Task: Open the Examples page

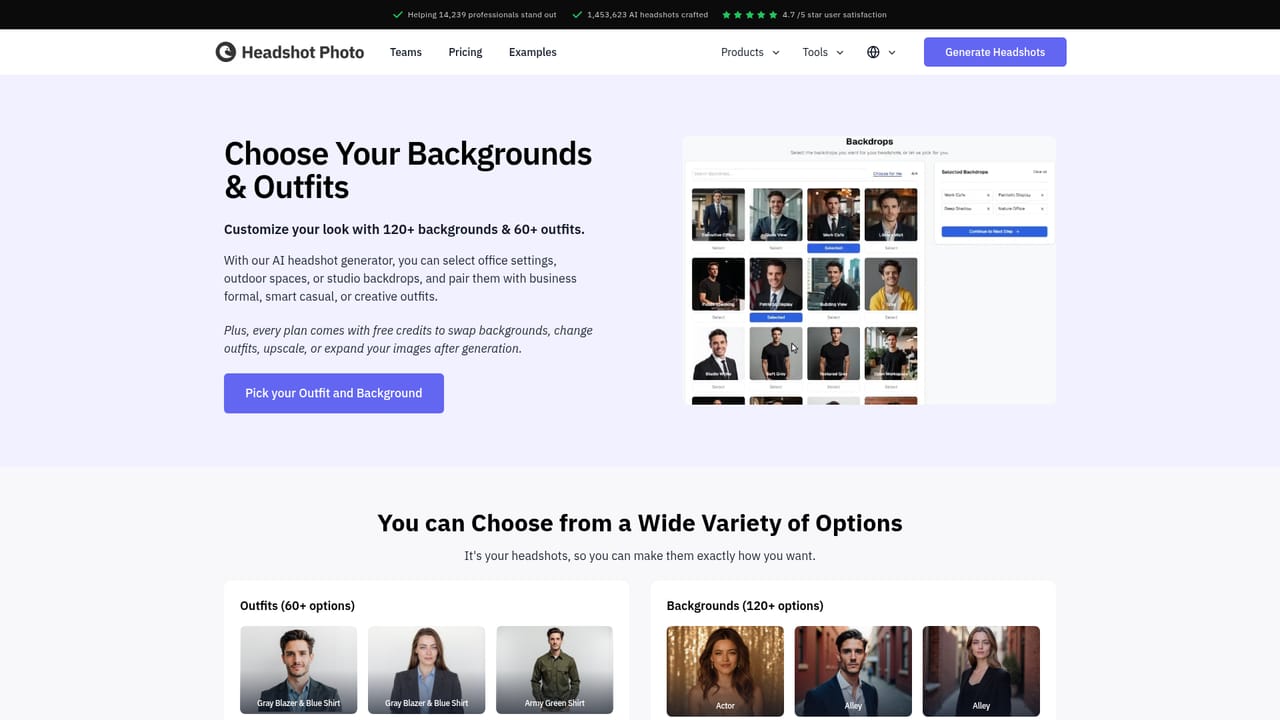Action: (533, 52)
